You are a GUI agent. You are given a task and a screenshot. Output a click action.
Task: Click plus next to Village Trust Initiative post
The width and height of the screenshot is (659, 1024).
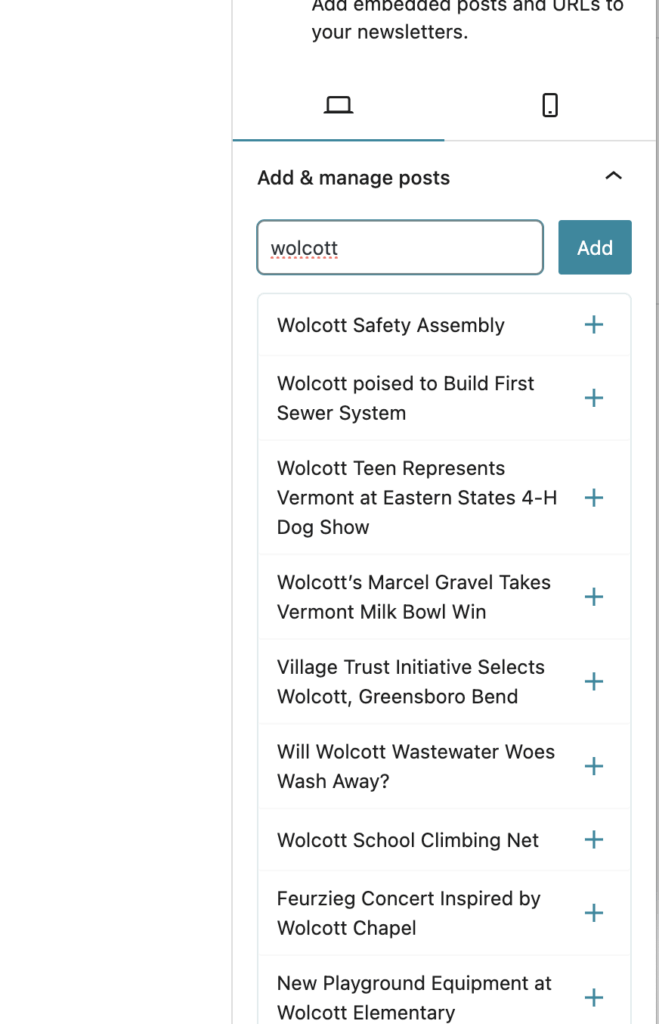pos(594,682)
